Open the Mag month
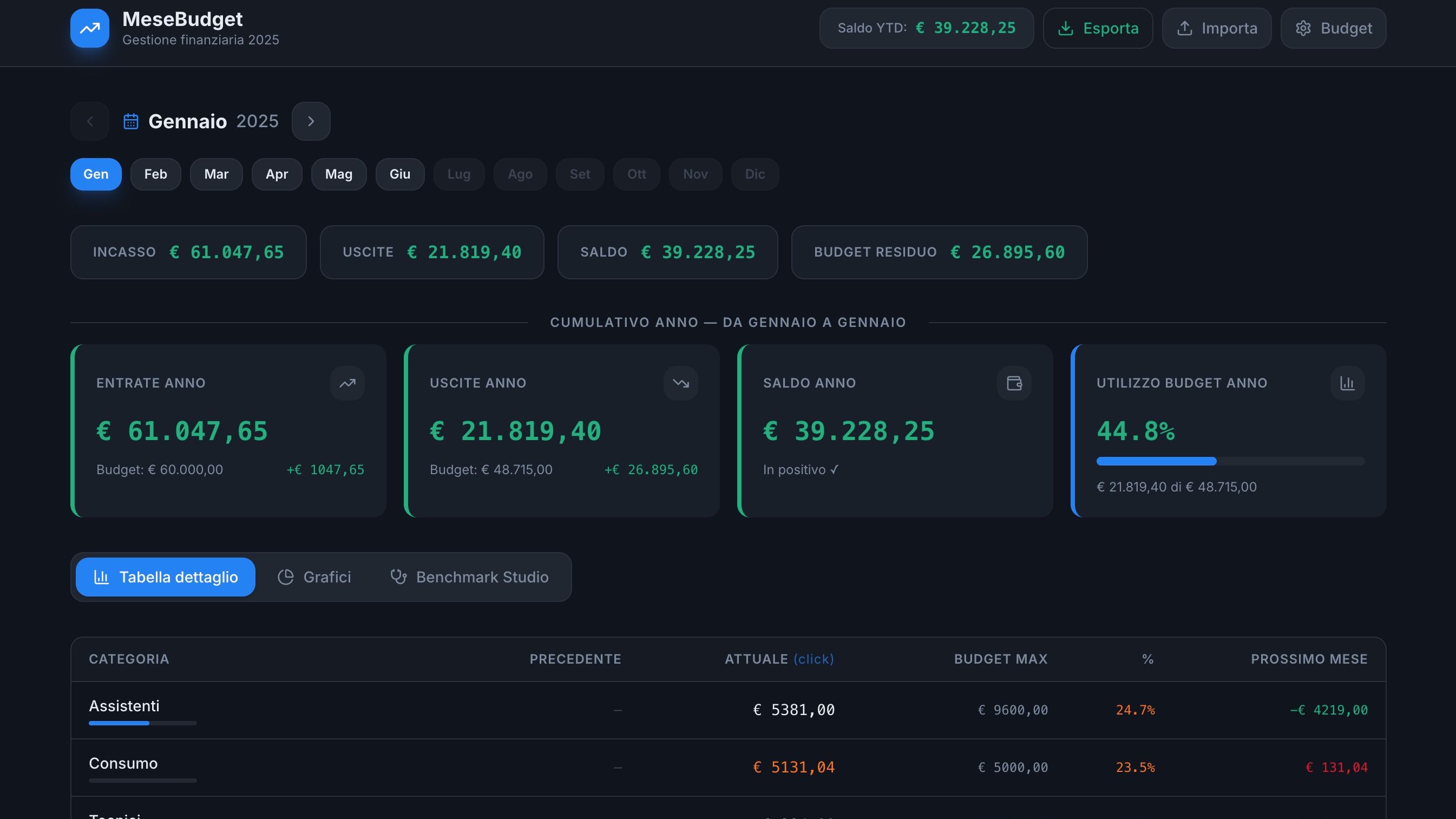Viewport: 1456px width, 819px height. coord(339,174)
